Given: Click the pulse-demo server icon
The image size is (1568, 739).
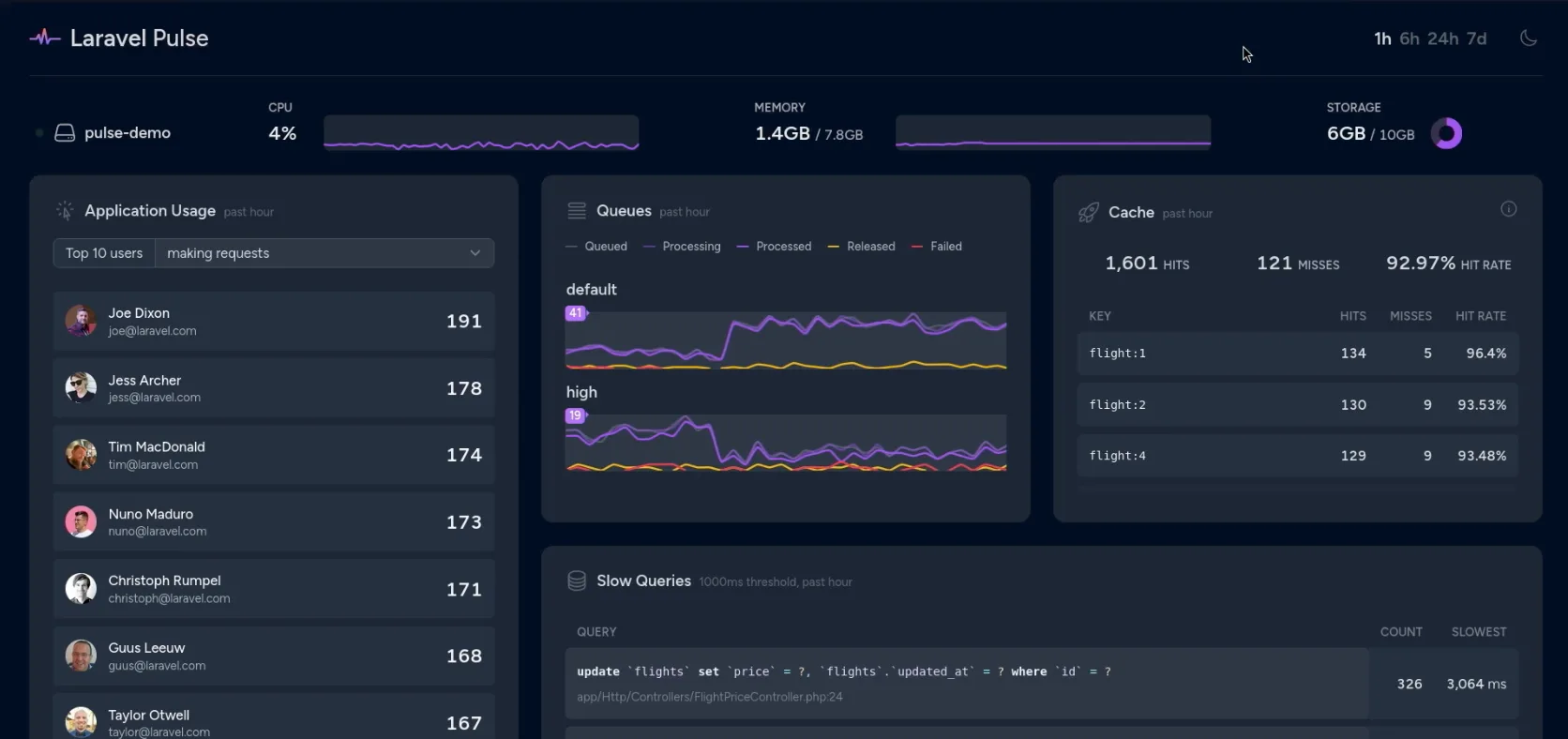Looking at the screenshot, I should [x=65, y=133].
